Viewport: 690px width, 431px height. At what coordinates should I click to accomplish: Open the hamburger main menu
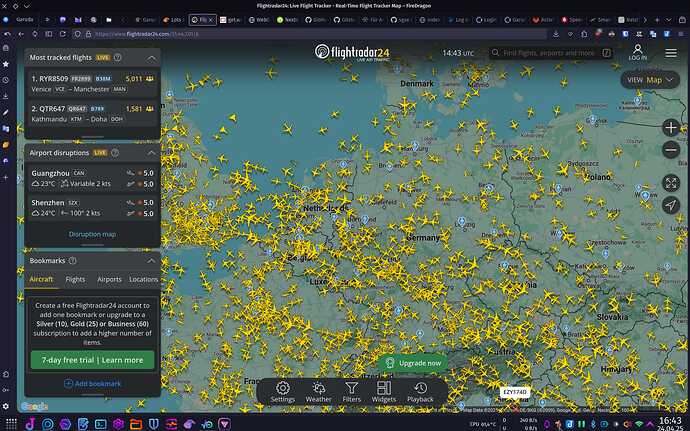(x=671, y=53)
